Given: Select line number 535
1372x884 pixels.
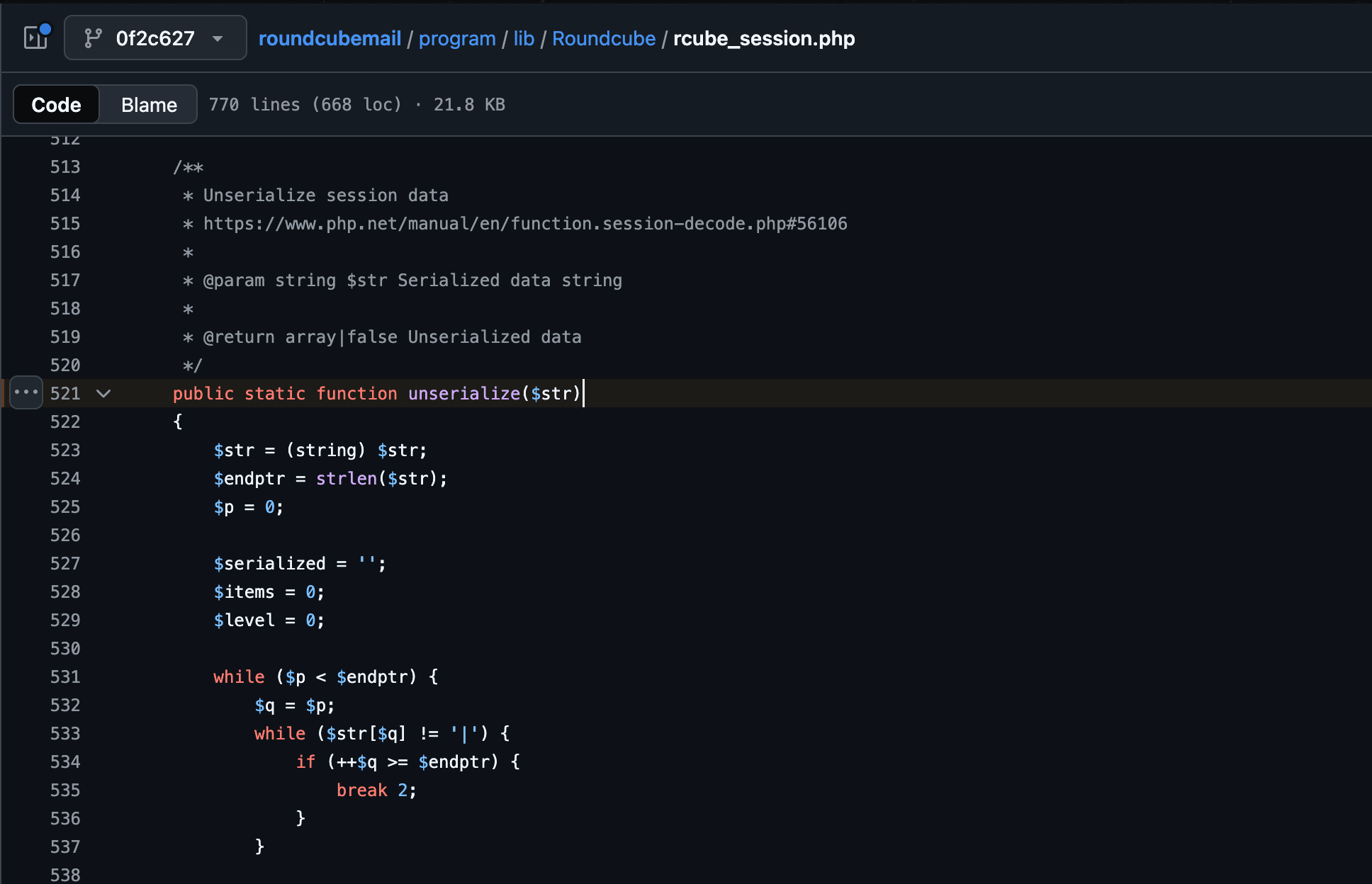Looking at the screenshot, I should pyautogui.click(x=65, y=790).
